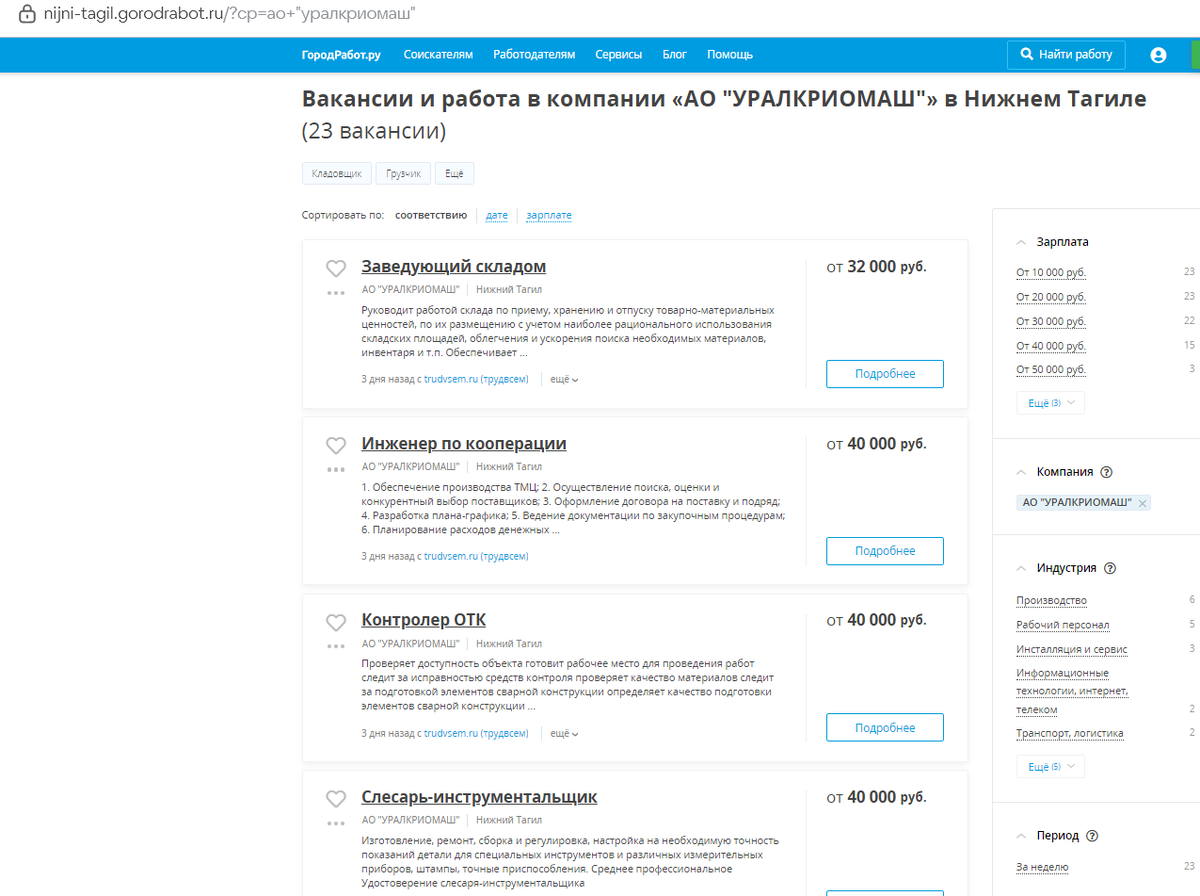Open the Соискателям menu
Screen dimensions: 1200x896
438,55
